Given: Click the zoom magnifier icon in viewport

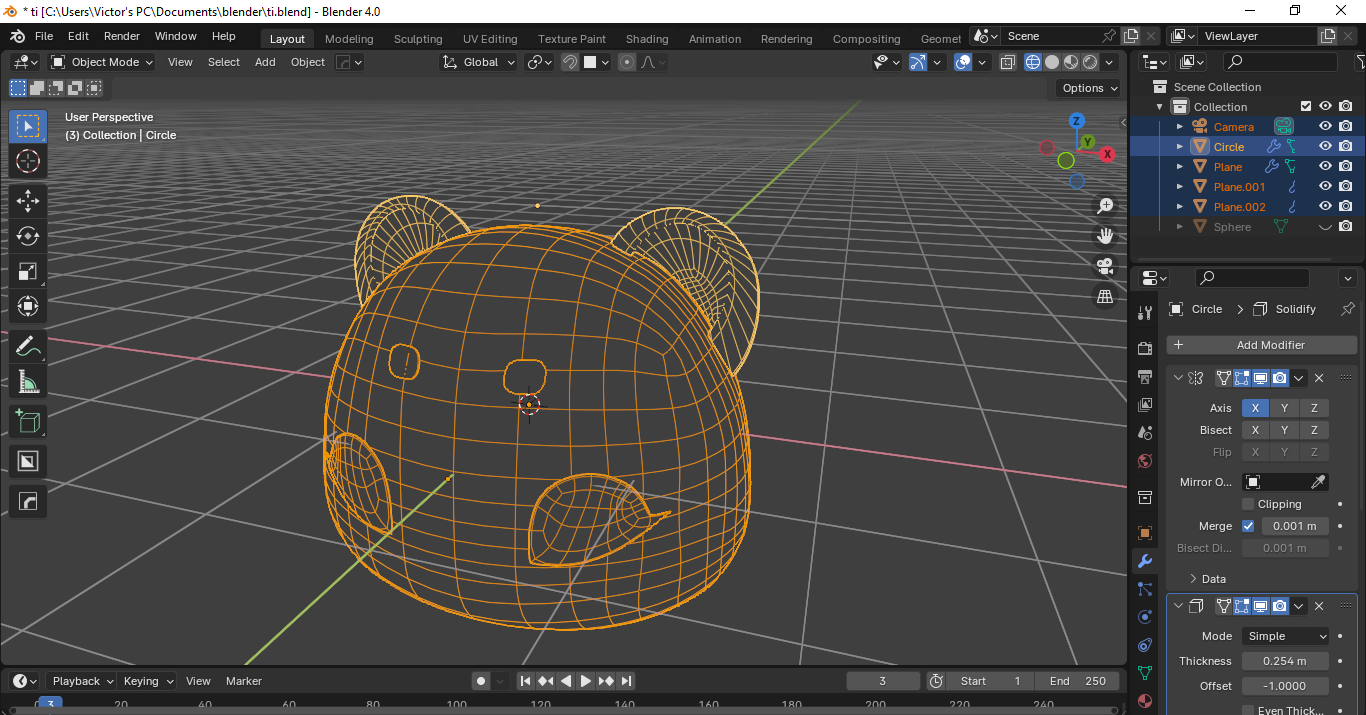Looking at the screenshot, I should coord(1105,205).
